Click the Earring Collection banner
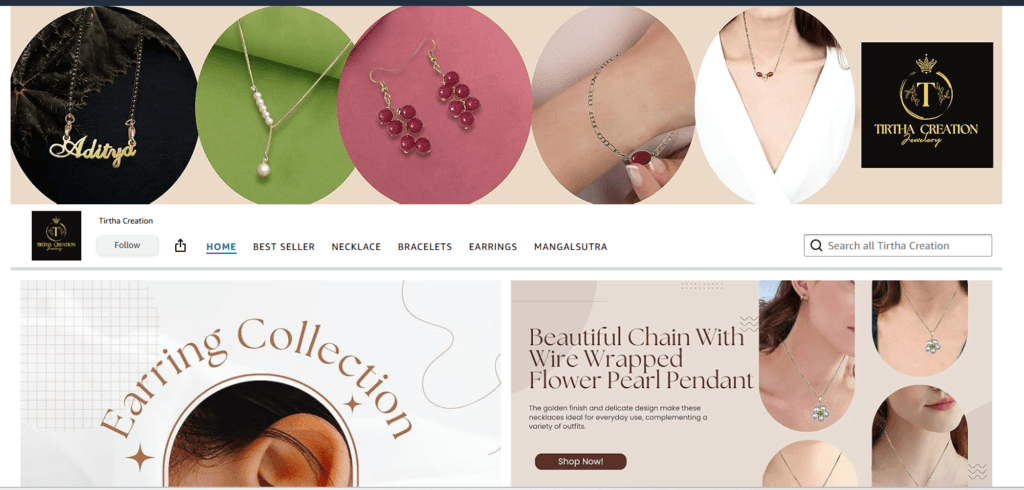Viewport: 1024px width, 490px height. tap(261, 384)
